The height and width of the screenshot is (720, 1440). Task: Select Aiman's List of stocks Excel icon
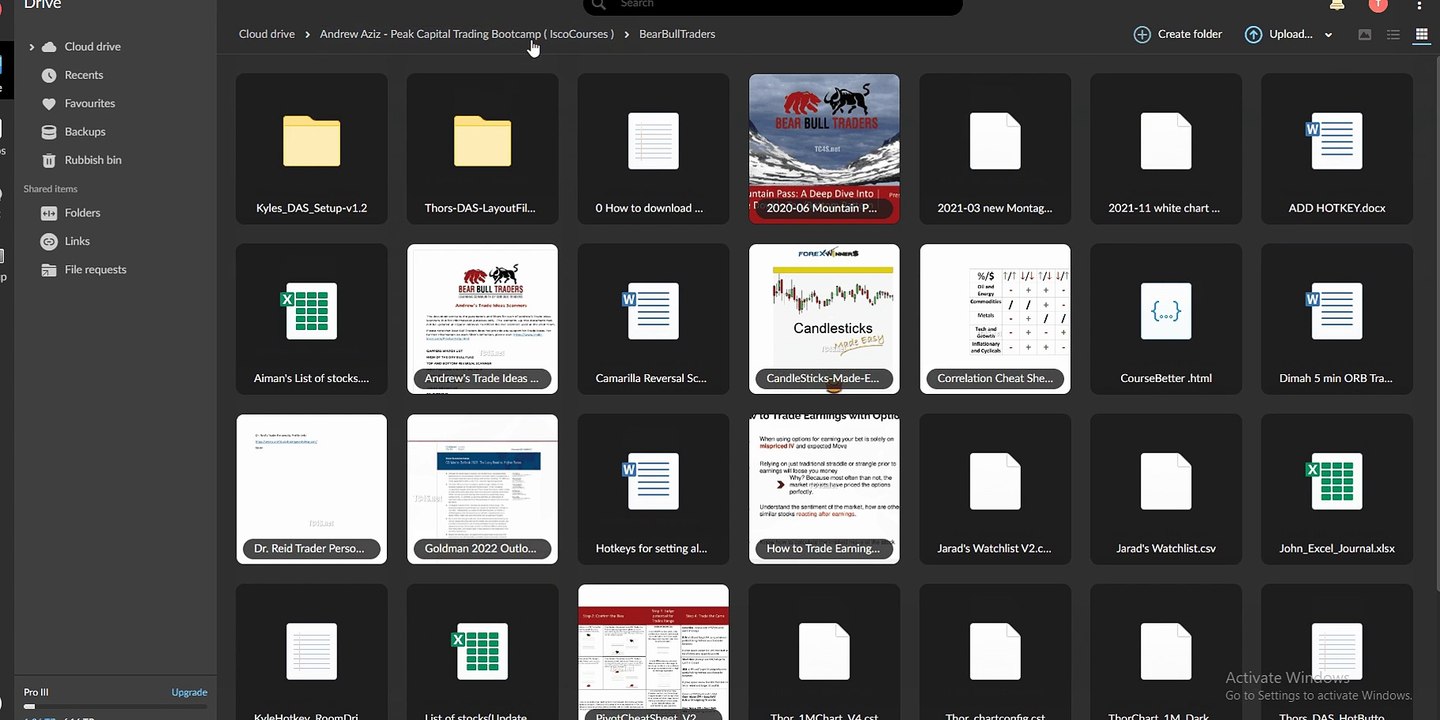(x=307, y=311)
